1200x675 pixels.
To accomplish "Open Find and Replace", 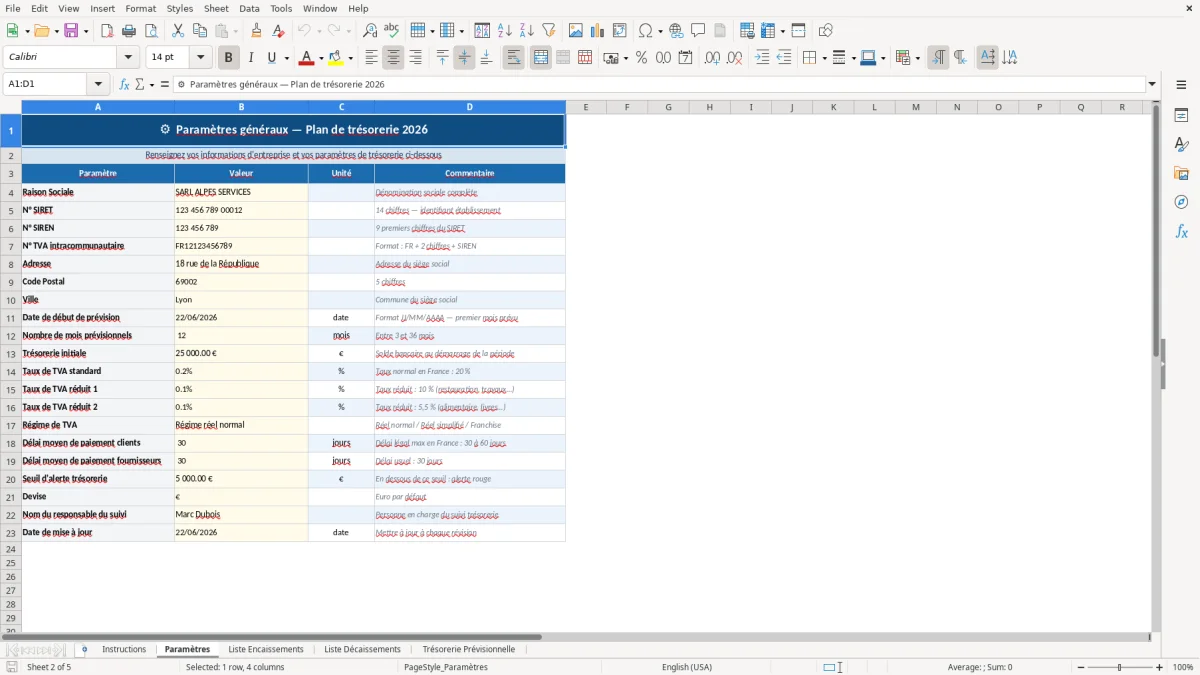I will [370, 31].
